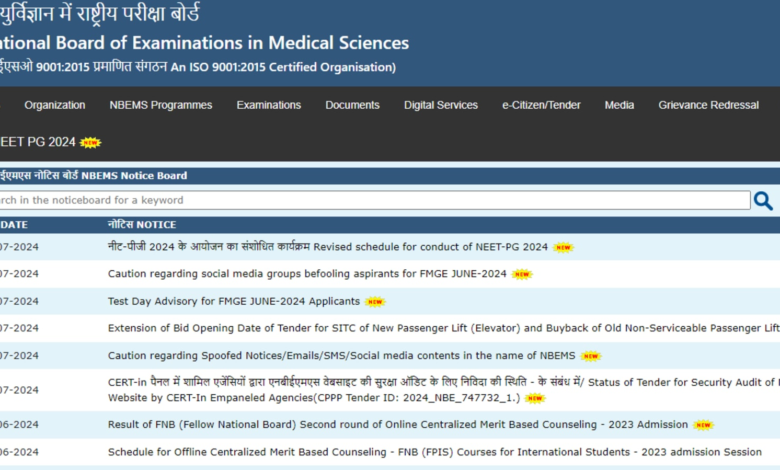Viewport: 780px width, 470px height.
Task: Click date cell of FNB Second round result row
Action: click(x=19, y=425)
